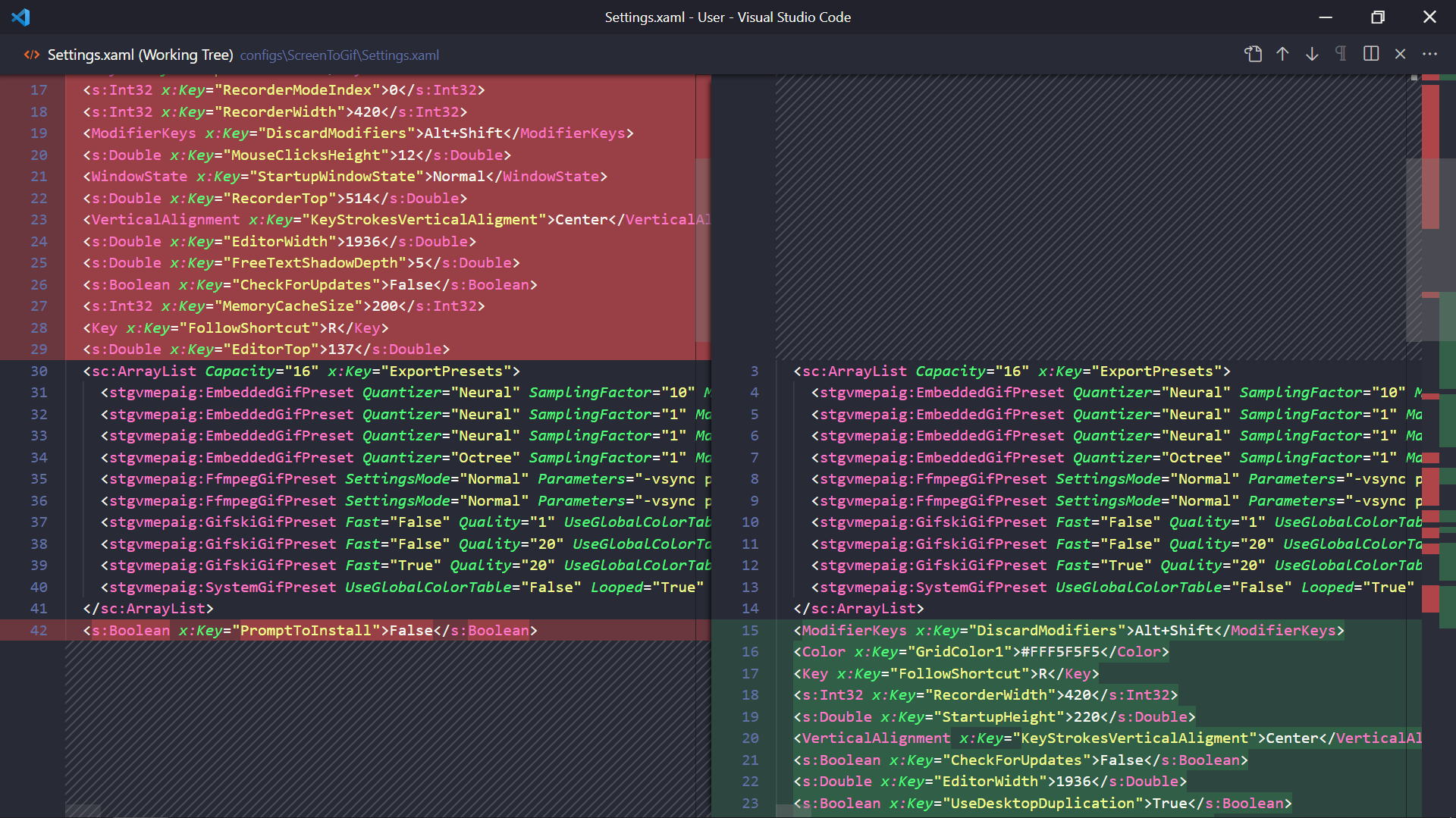Restore down the Visual Studio Code window
The image size is (1456, 818).
tap(1378, 17)
